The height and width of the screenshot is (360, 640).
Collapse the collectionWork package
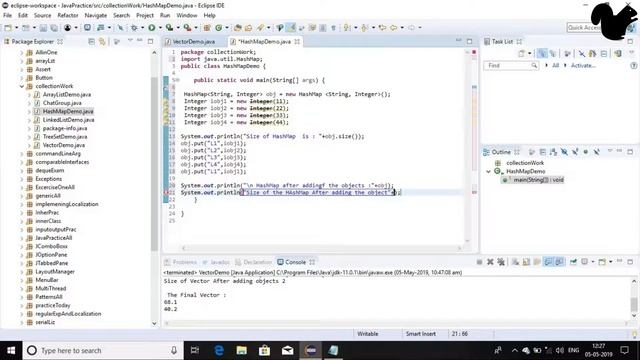tap(22, 86)
